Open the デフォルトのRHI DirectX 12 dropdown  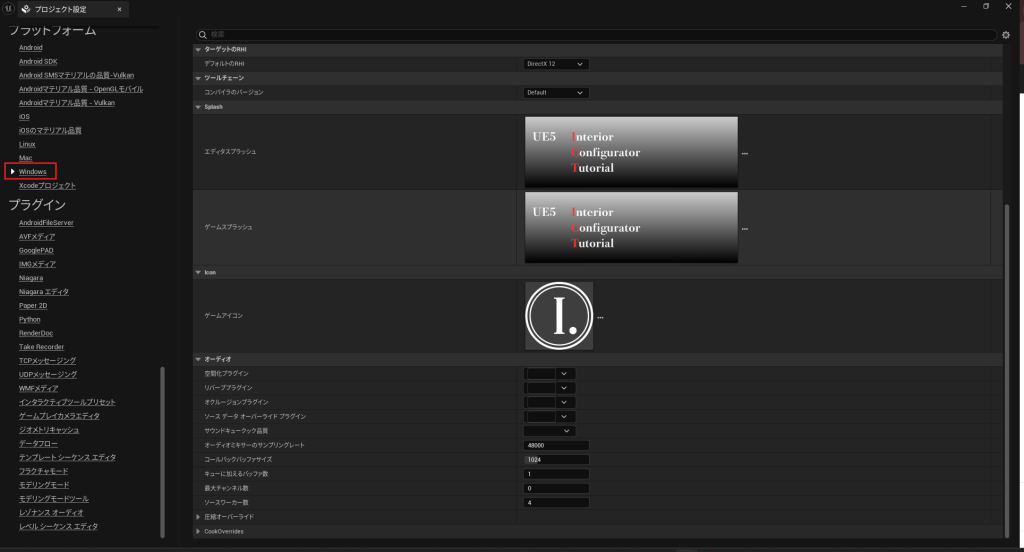[556, 64]
